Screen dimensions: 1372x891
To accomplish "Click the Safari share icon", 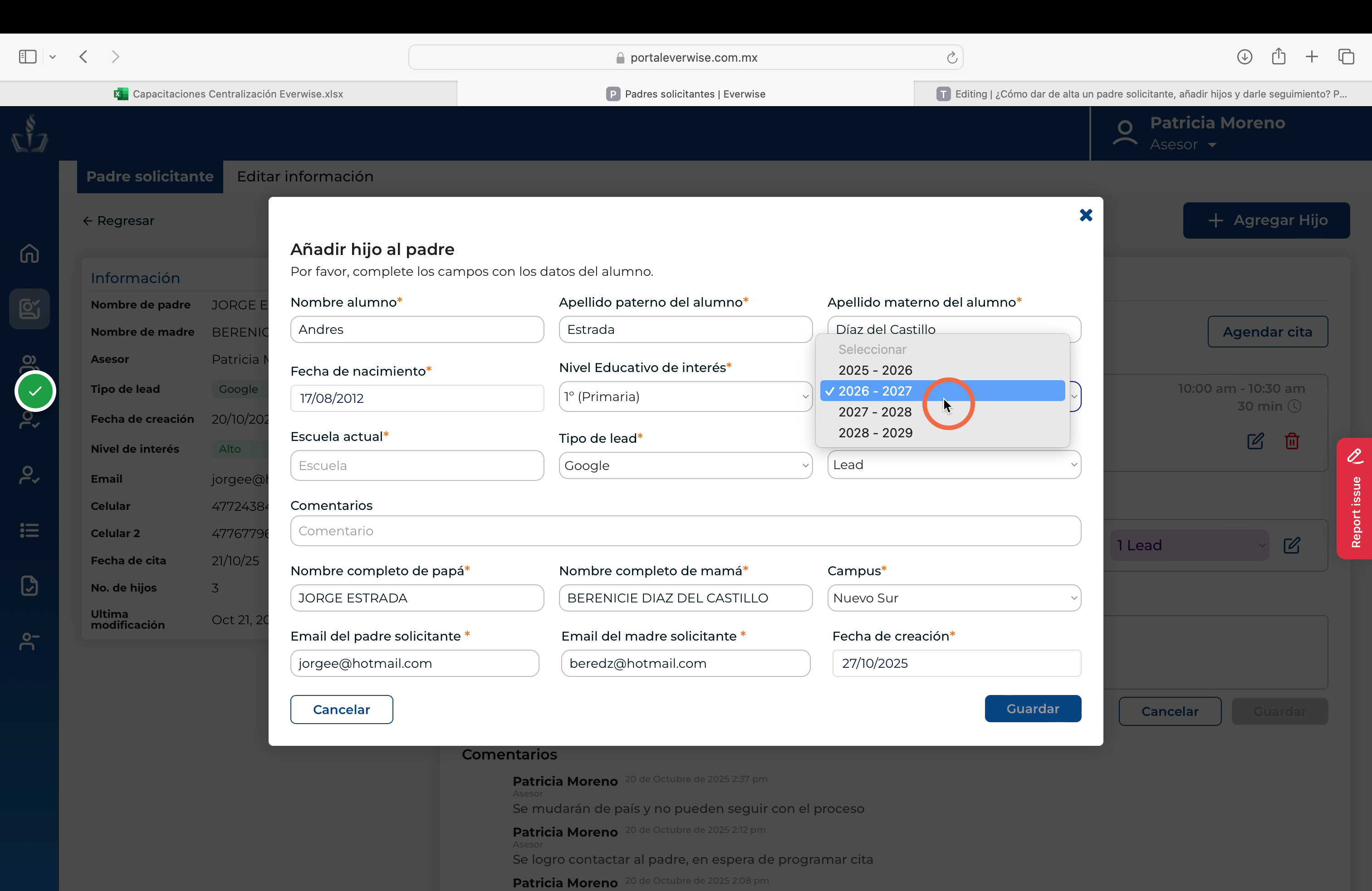I will (x=1278, y=56).
